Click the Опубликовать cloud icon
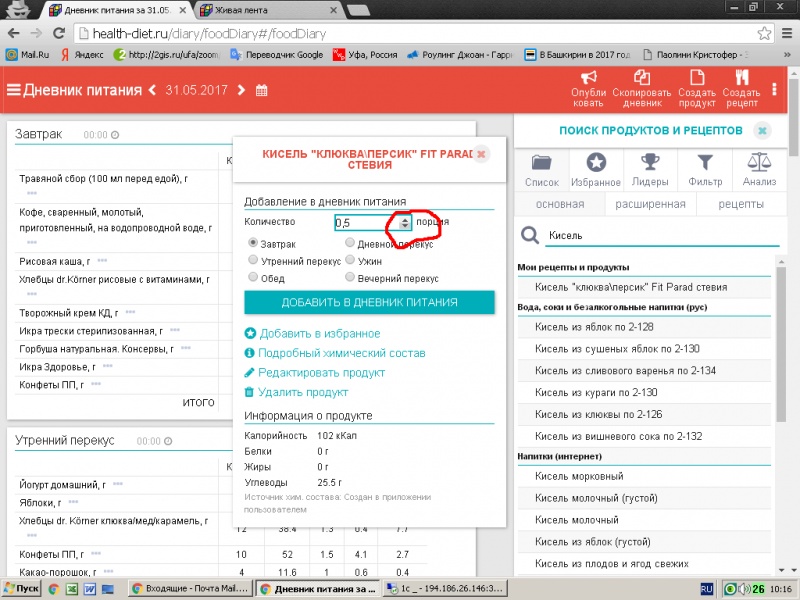 click(x=588, y=78)
